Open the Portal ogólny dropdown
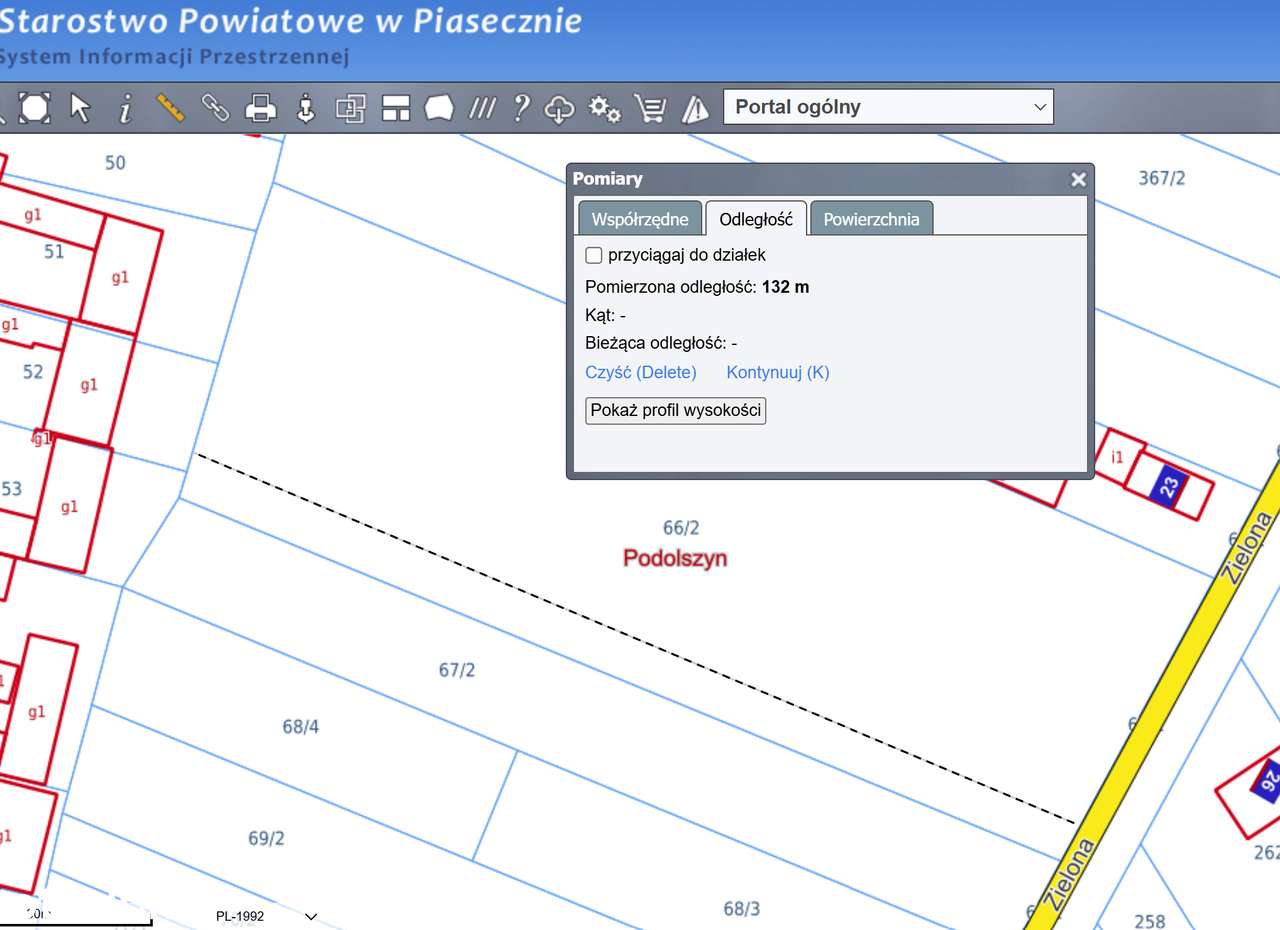Viewport: 1280px width, 930px height. (x=888, y=106)
